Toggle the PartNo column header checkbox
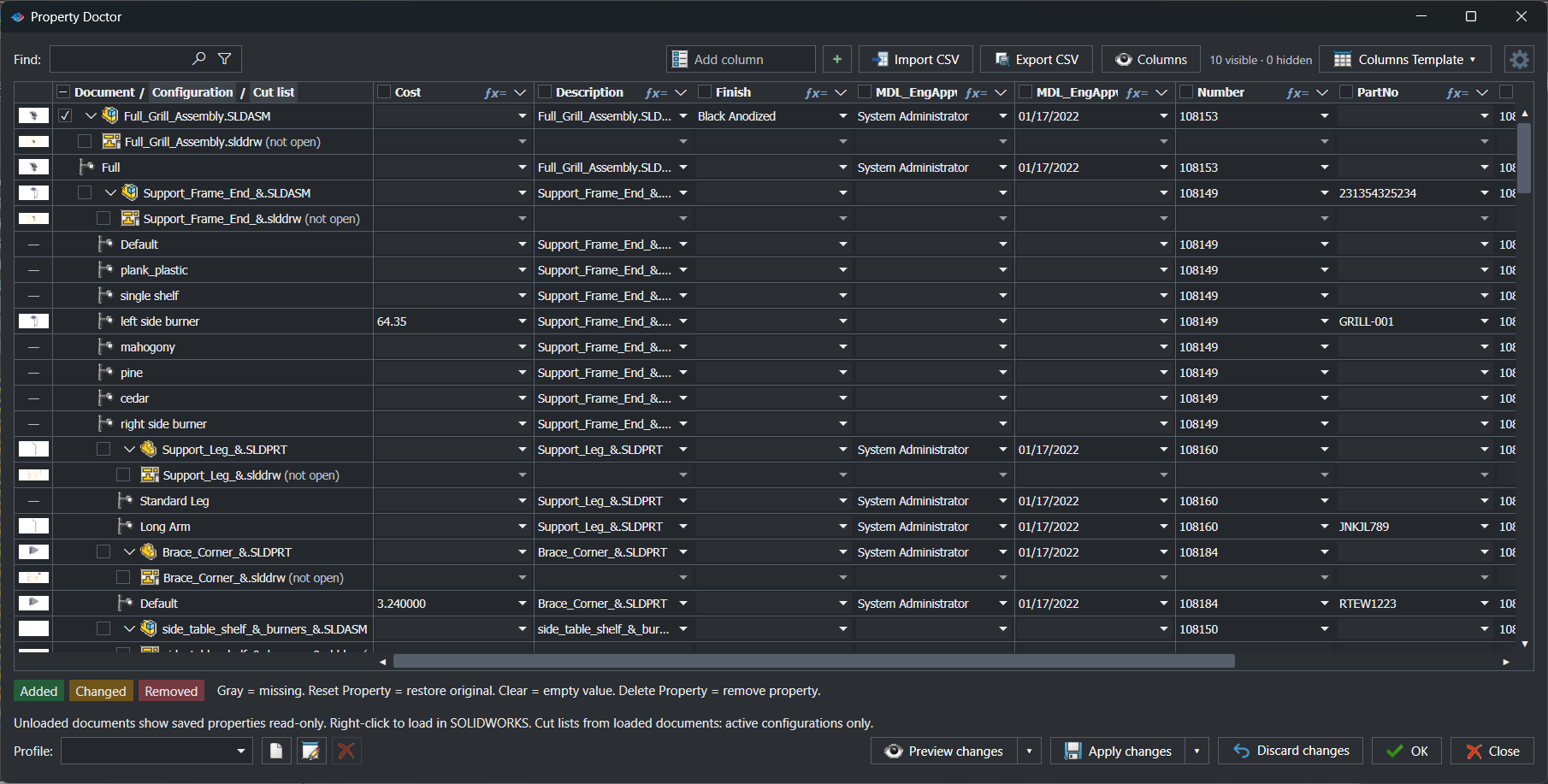This screenshot has width=1548, height=784. coord(1346,91)
